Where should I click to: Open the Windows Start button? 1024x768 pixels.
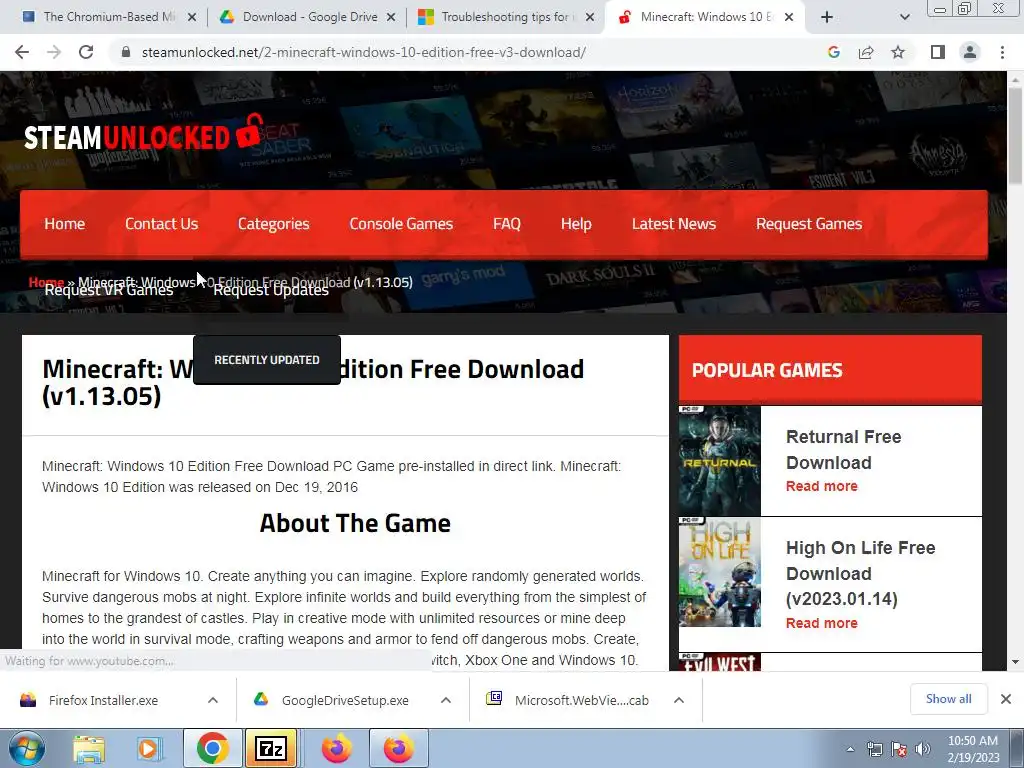coord(27,748)
